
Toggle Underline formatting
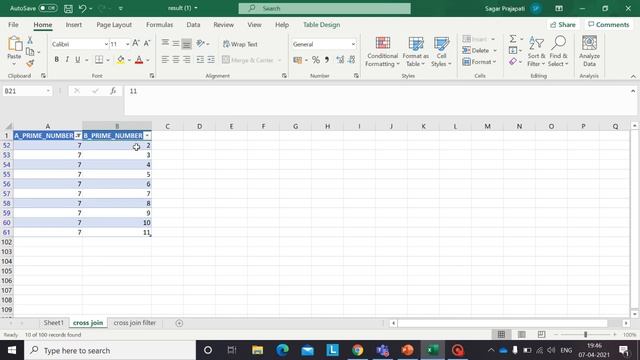click(x=78, y=60)
